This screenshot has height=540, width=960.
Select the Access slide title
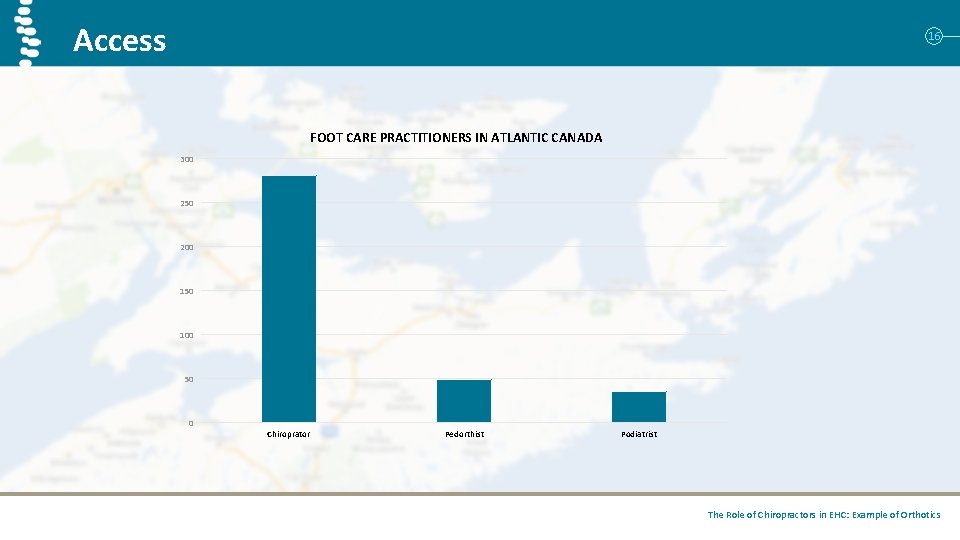click(119, 40)
